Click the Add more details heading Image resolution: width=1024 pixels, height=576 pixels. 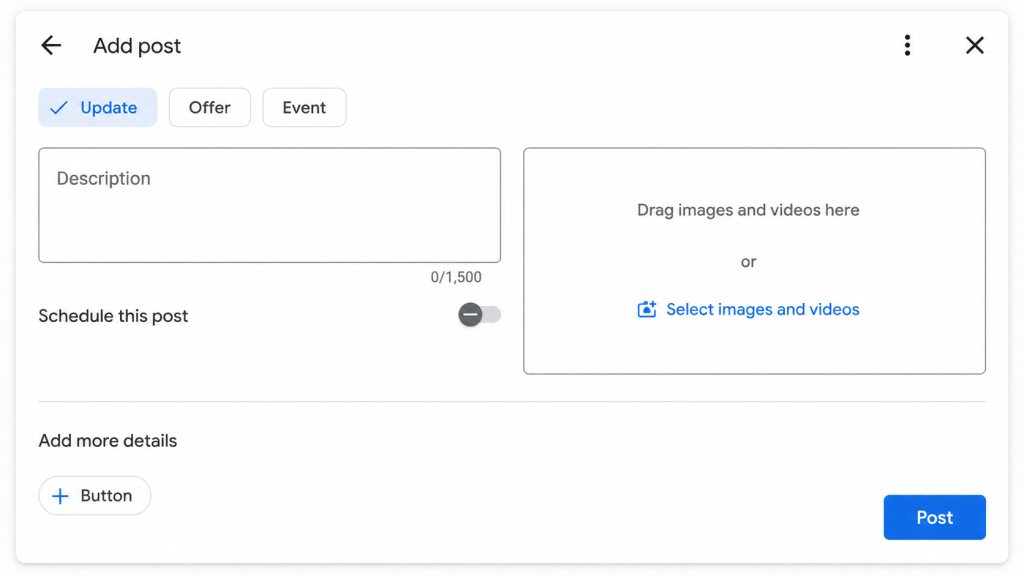(x=108, y=441)
